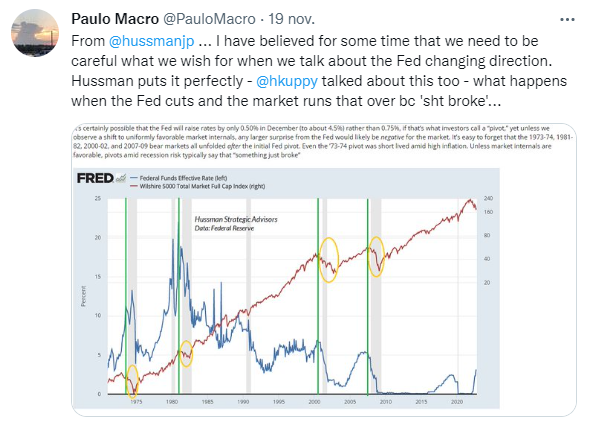Open the three-dot more options menu
This screenshot has height=421, width=589.
point(567,20)
